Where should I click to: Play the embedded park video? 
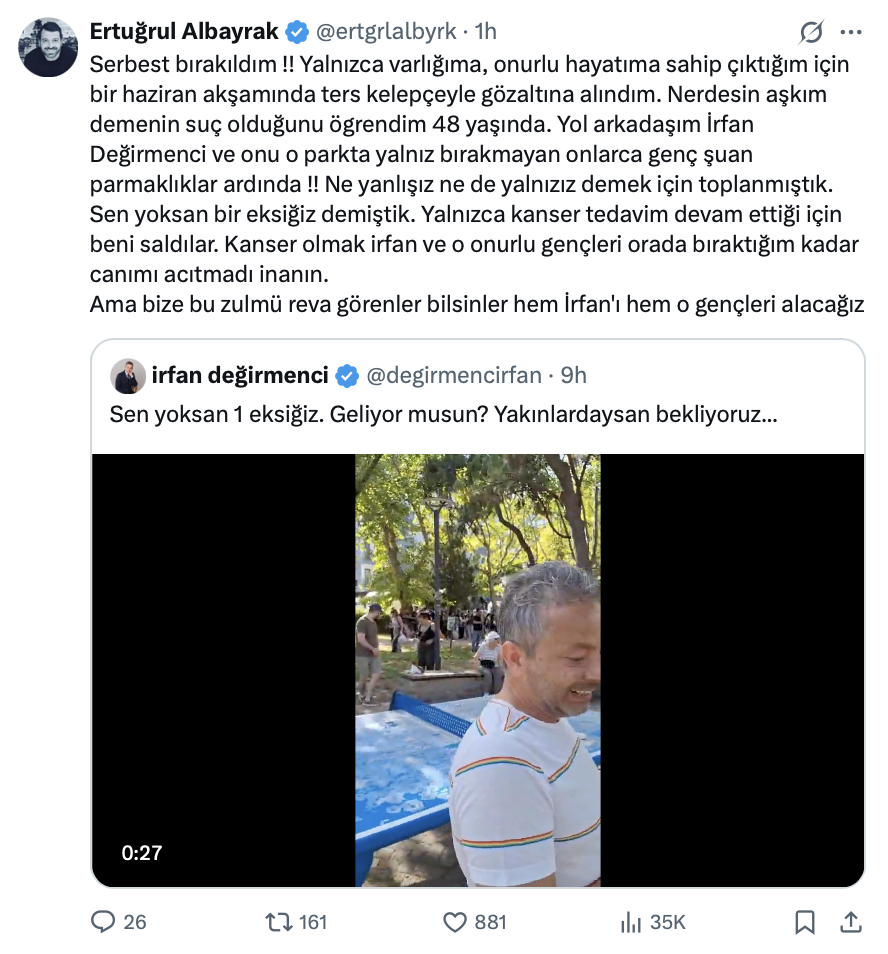[x=478, y=670]
